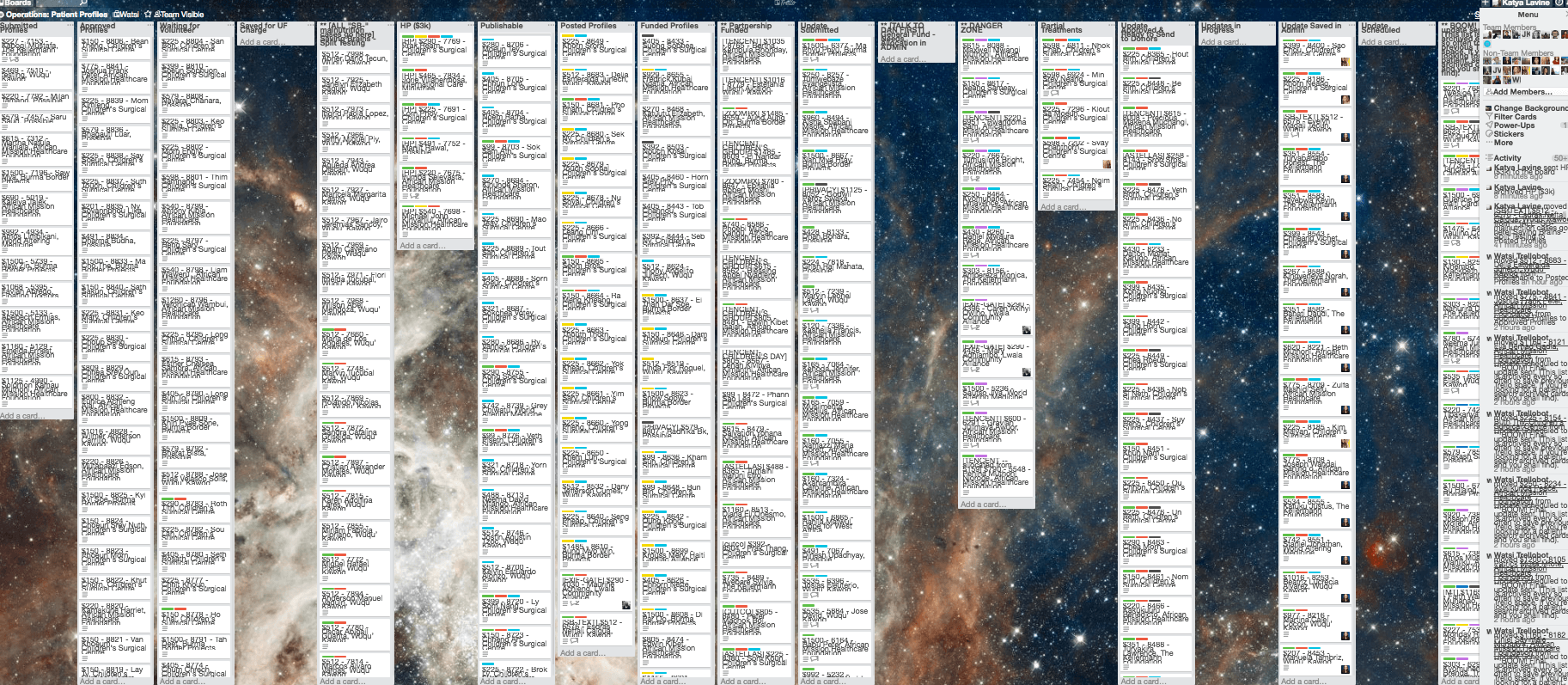Expand More options in board menu

(1503, 143)
